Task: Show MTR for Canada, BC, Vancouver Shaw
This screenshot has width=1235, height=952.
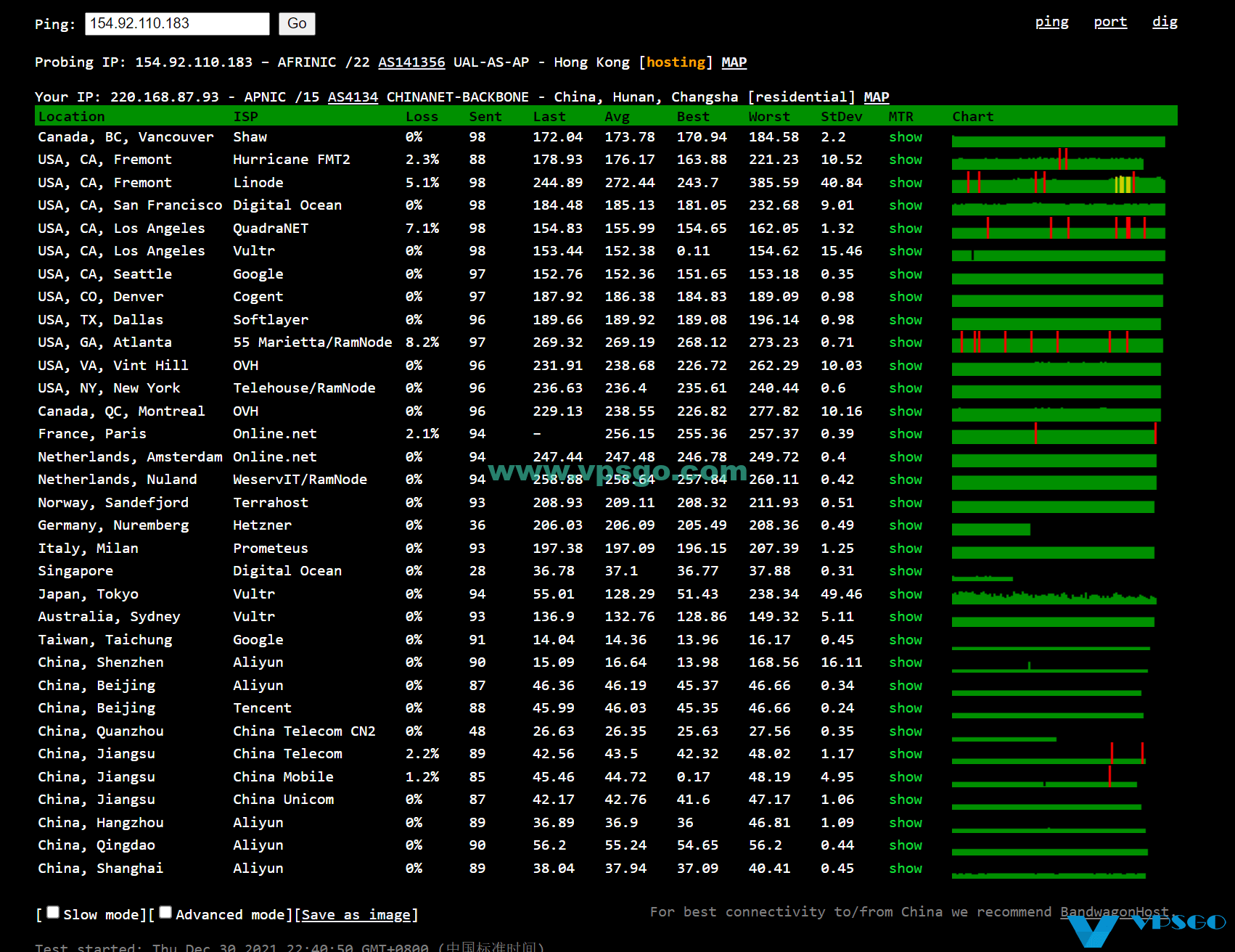Action: pos(906,137)
